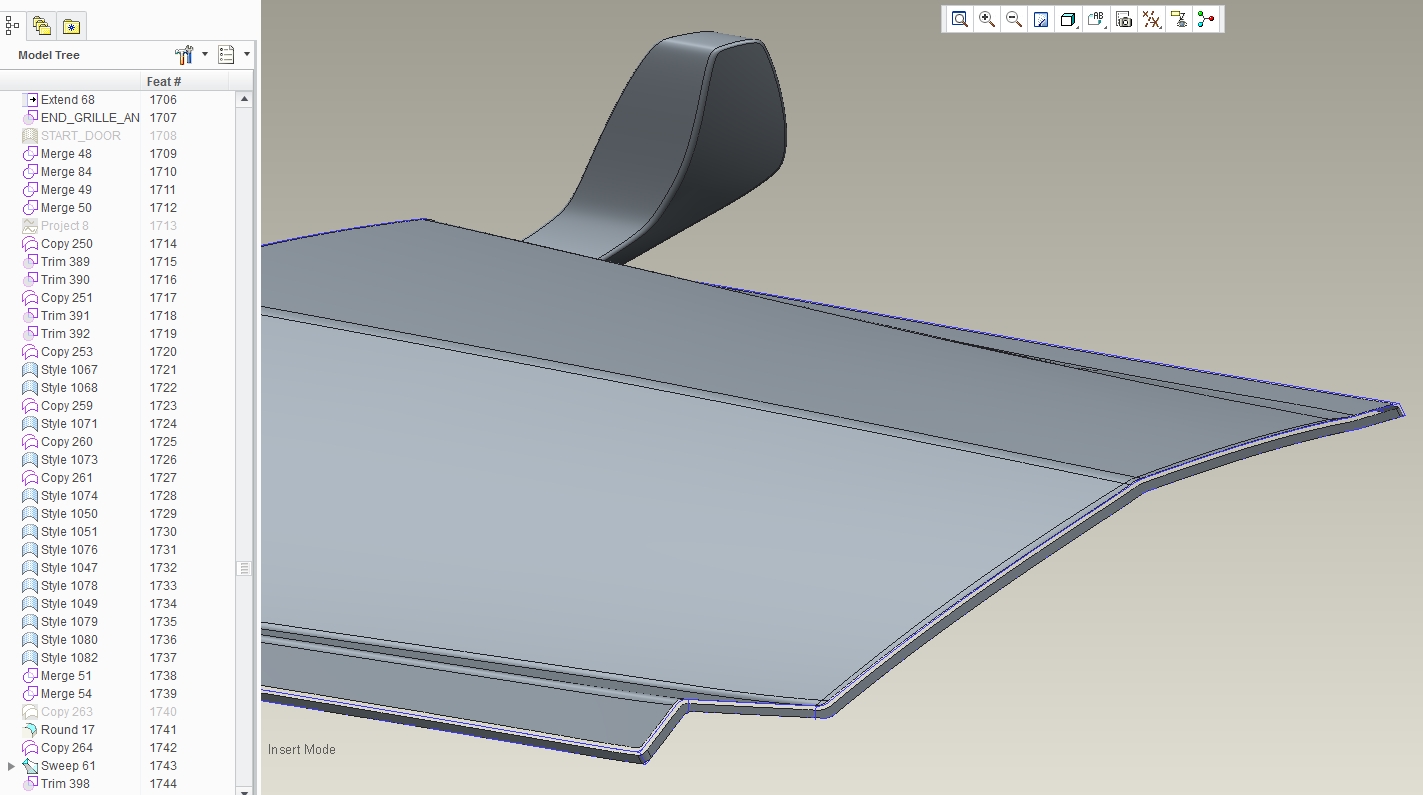Toggle the Spin Center icon
Screen dimensions: 1423x795
(1206, 19)
